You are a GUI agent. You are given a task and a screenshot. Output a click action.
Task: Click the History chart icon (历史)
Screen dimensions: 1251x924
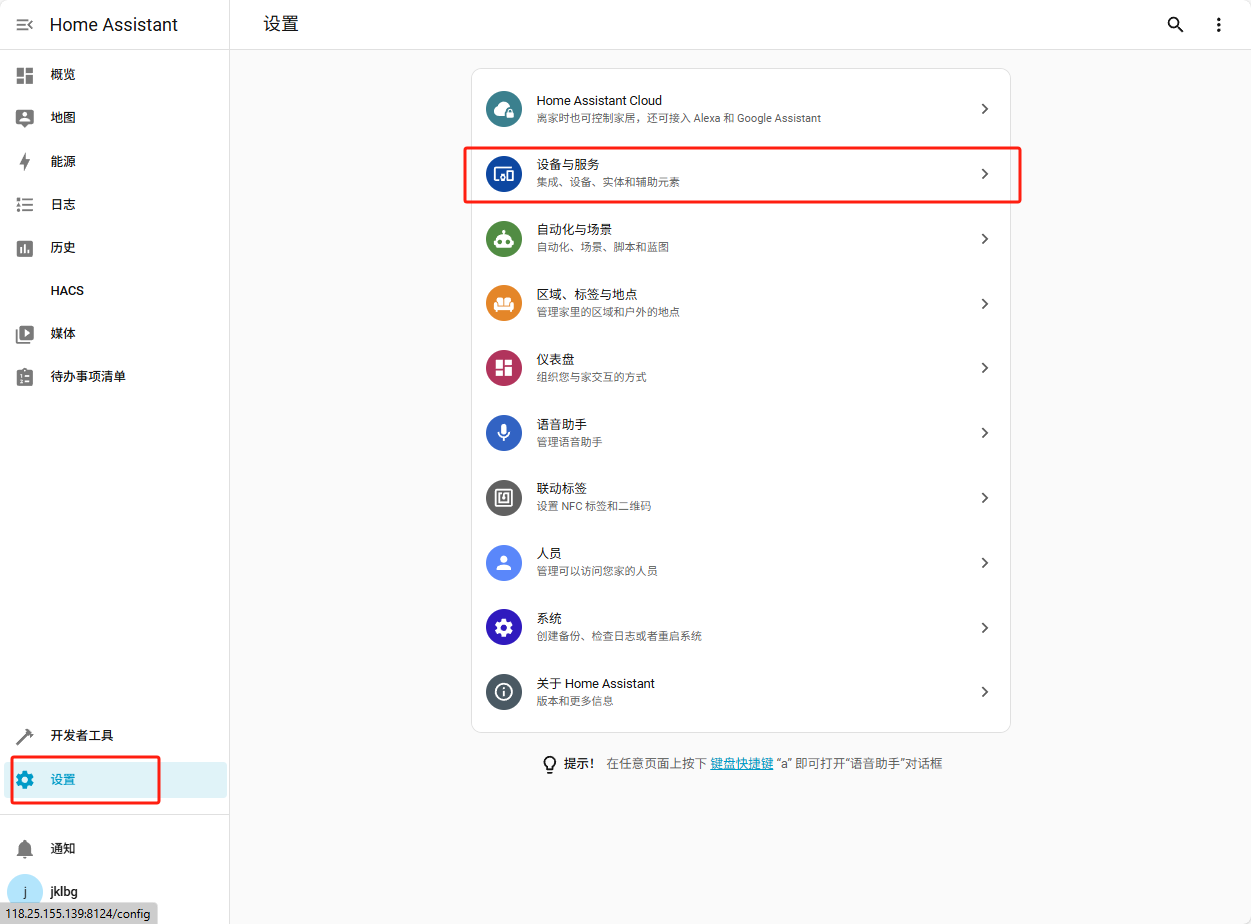click(25, 248)
